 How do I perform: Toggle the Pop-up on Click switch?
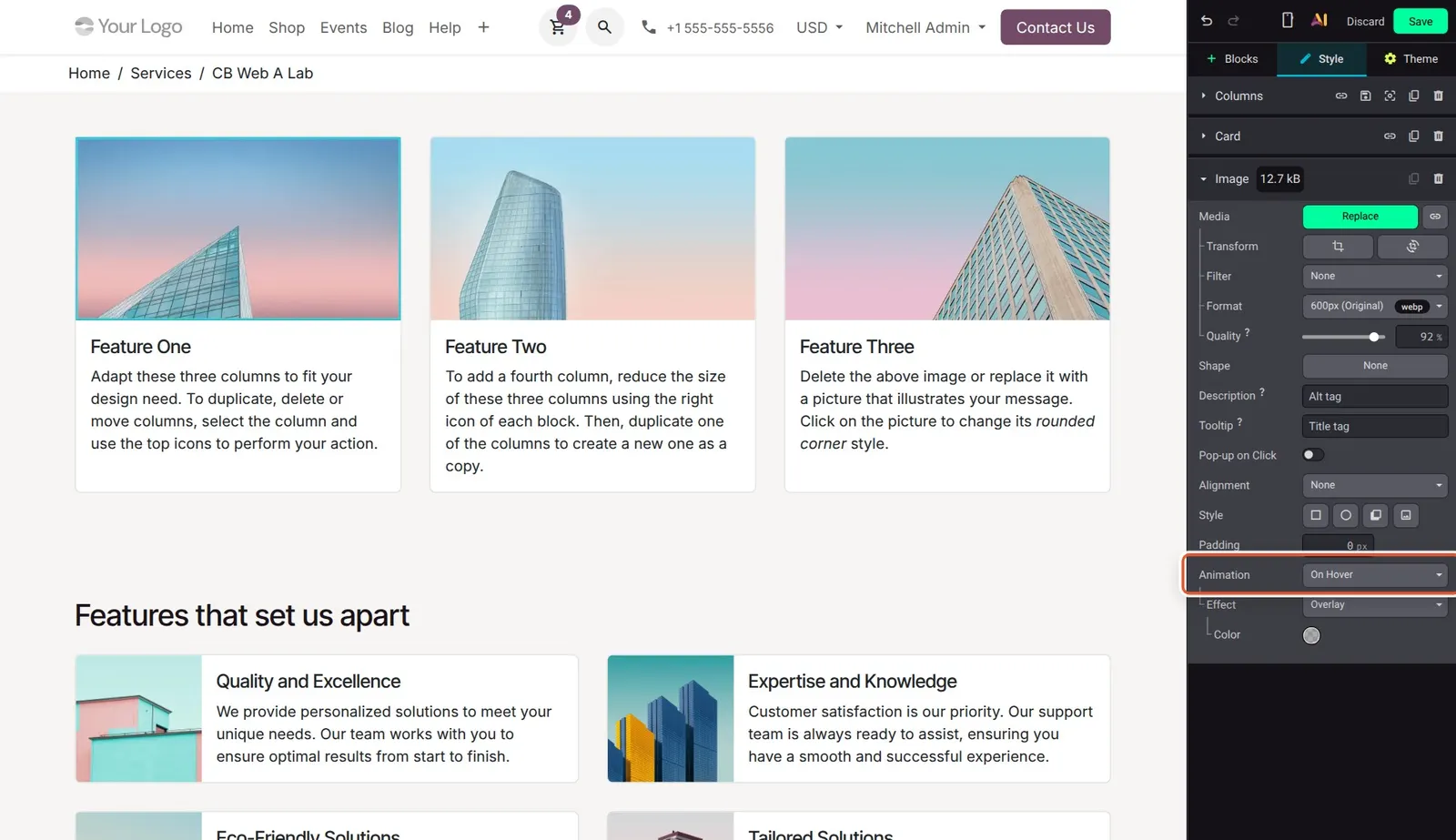pos(1313,455)
